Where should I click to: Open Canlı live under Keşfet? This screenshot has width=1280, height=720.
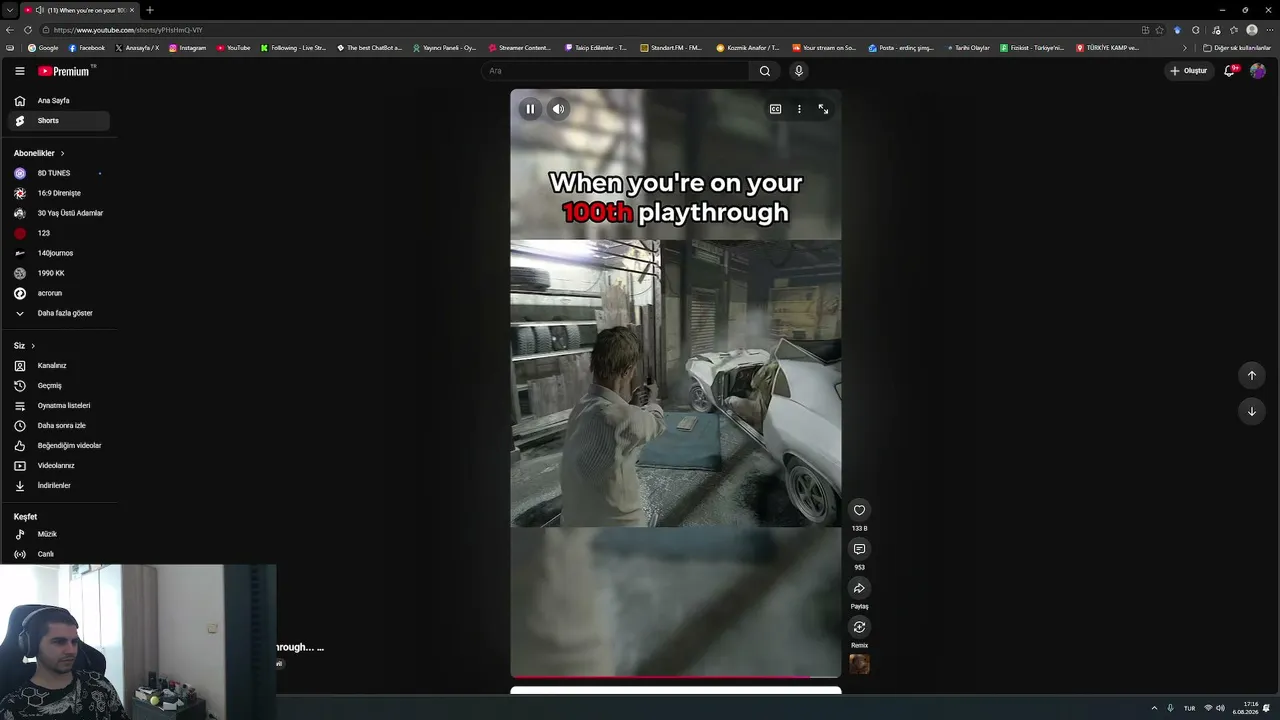(x=59, y=554)
